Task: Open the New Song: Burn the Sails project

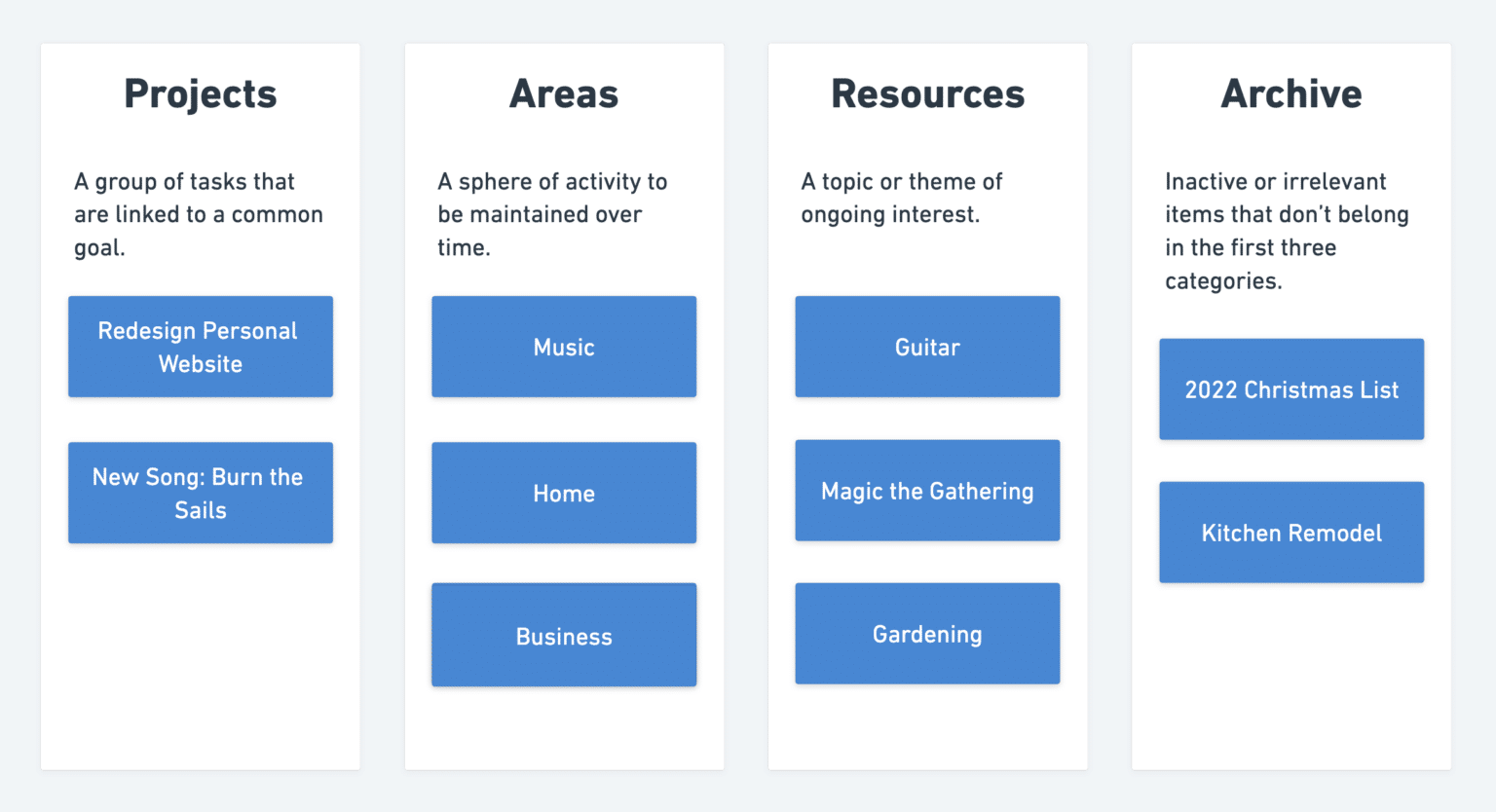Action: point(200,493)
